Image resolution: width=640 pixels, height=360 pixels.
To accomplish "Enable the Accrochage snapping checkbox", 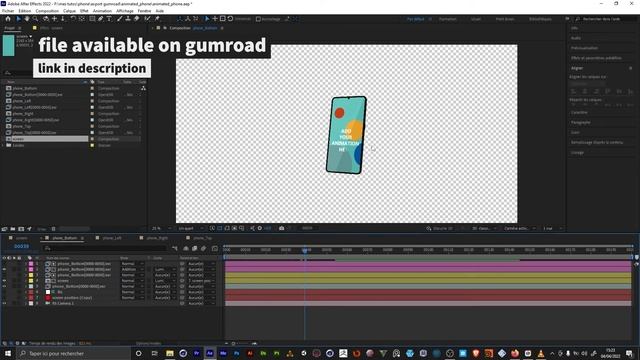I will 258,19.
